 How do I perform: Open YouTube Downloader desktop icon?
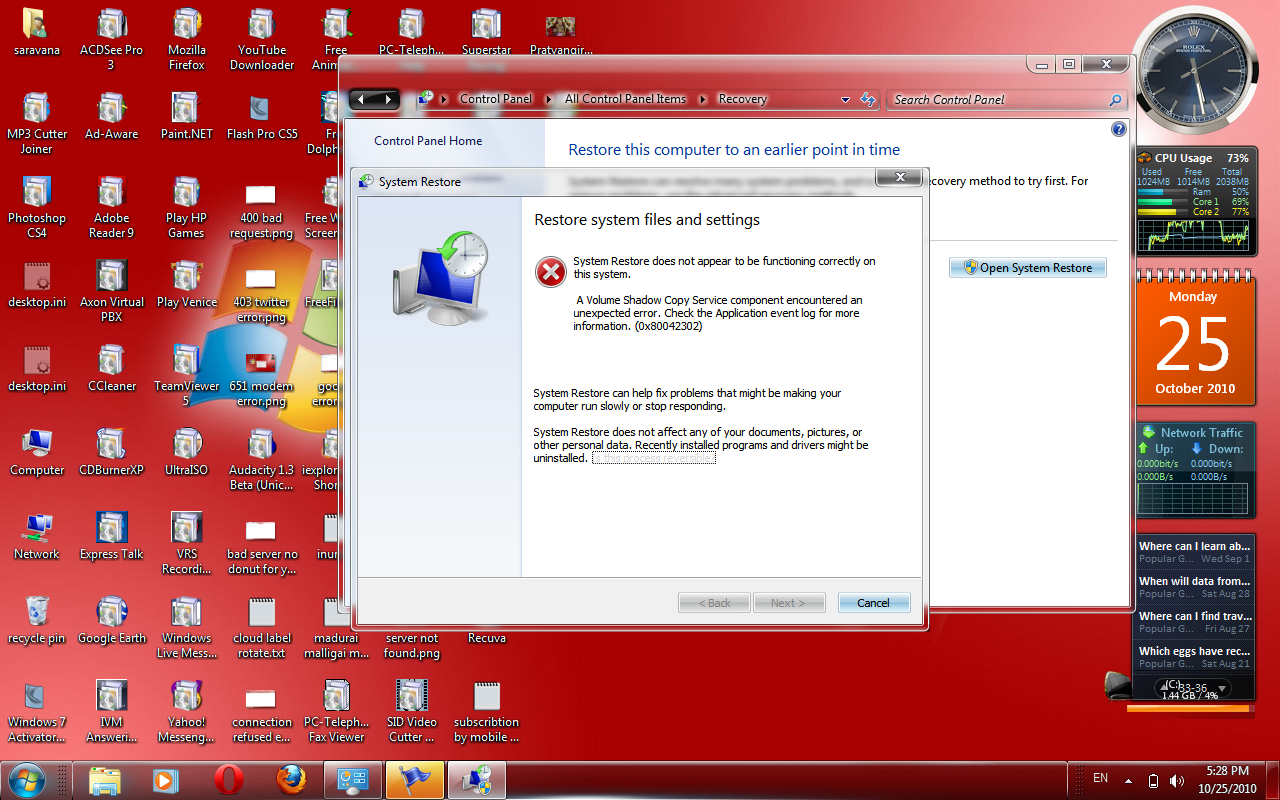pyautogui.click(x=262, y=40)
